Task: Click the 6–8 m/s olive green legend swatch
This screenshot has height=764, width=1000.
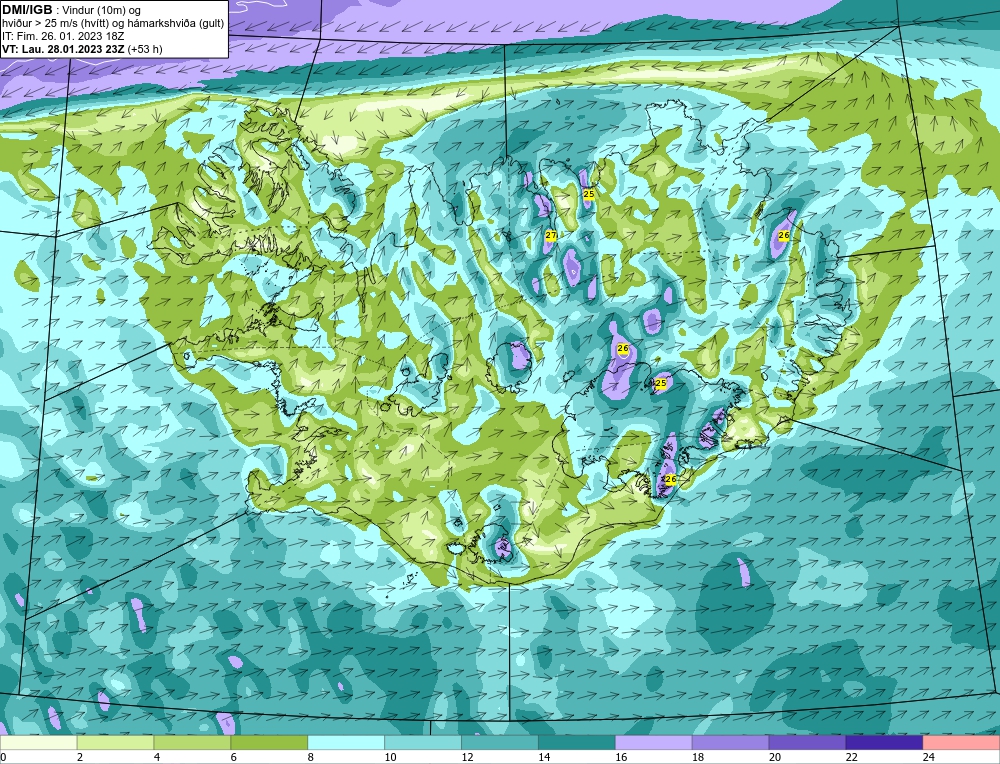Action: (x=269, y=743)
